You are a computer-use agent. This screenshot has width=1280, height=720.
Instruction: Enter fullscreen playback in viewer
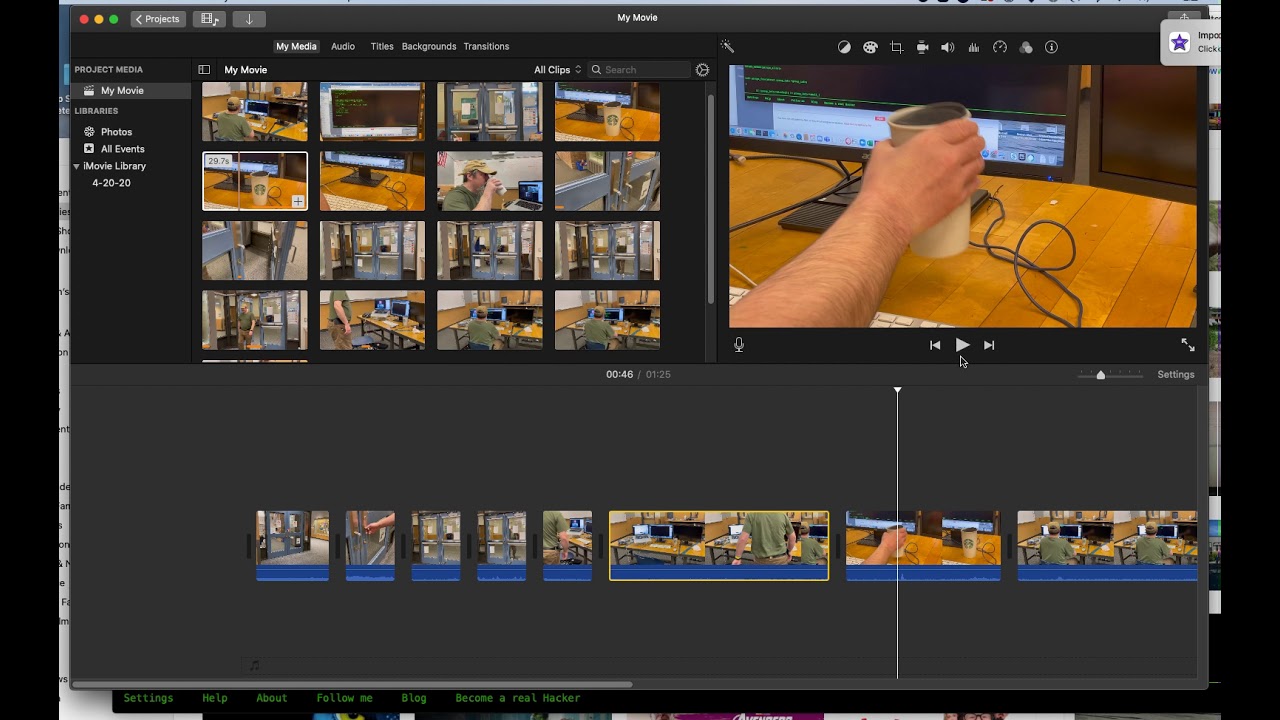pos(1188,344)
